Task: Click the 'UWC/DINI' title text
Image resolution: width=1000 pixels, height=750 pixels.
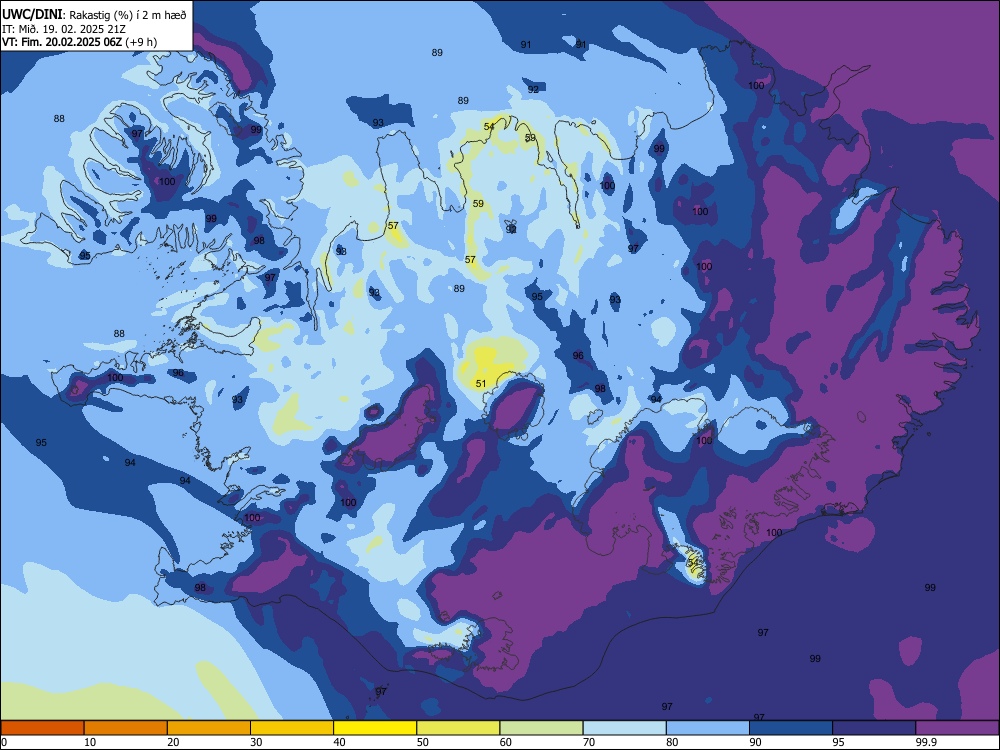Action: (33, 15)
